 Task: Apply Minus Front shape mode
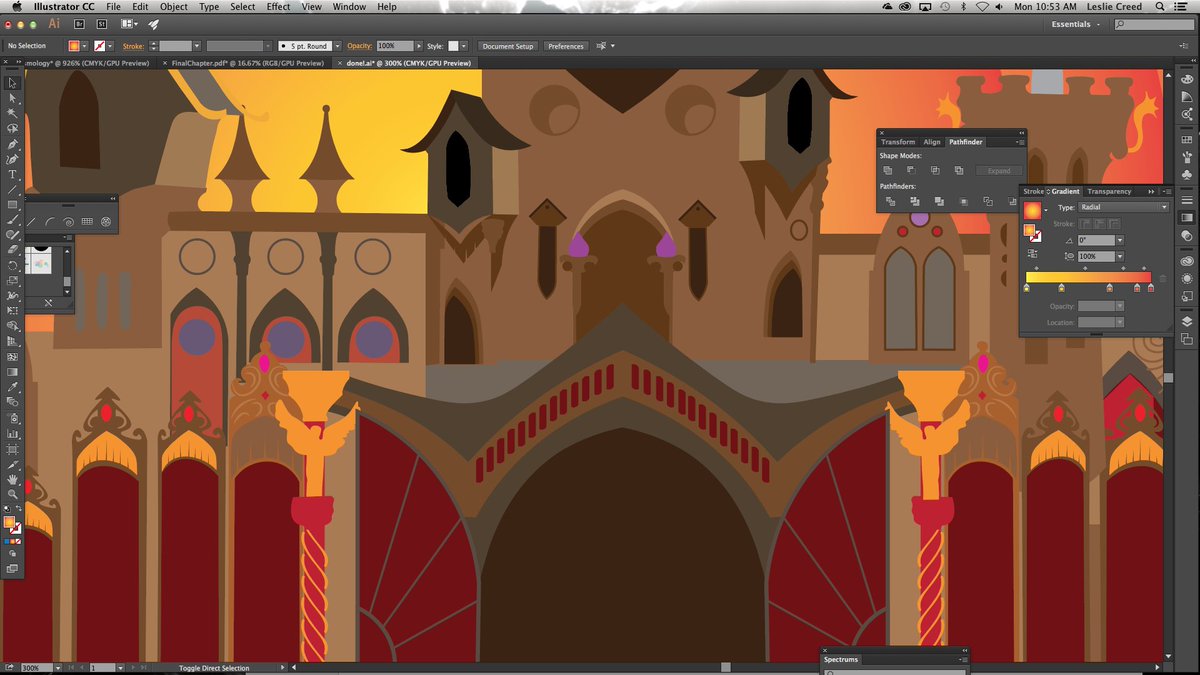(910, 170)
